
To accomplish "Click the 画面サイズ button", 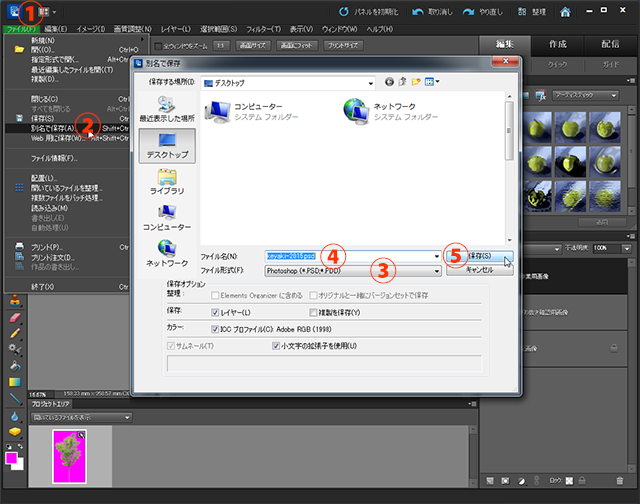I will coord(253,46).
